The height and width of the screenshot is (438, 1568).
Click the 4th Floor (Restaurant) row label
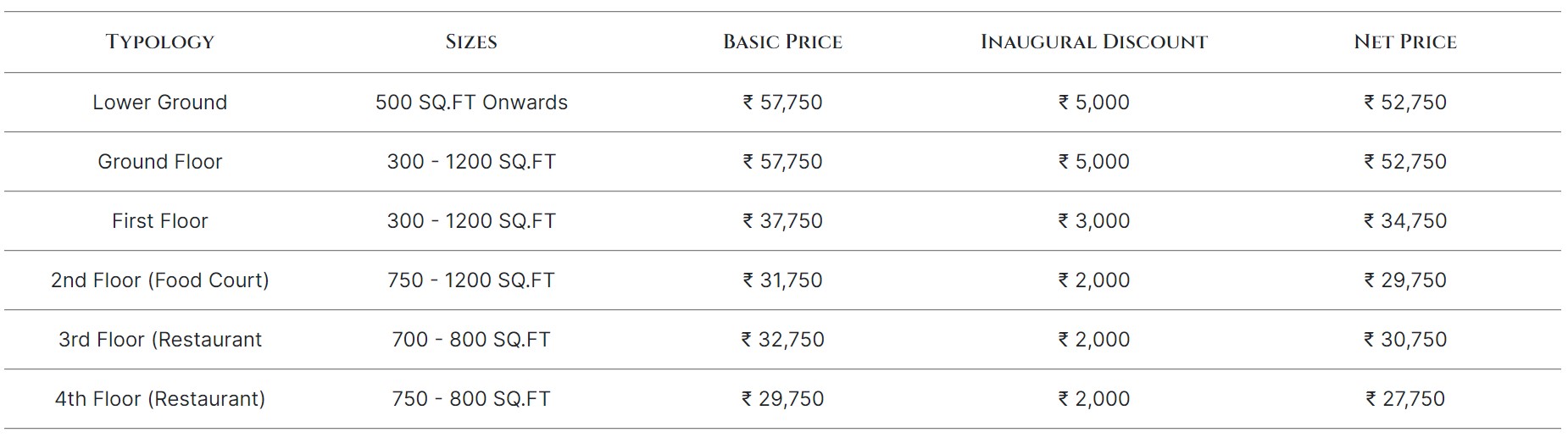click(159, 399)
